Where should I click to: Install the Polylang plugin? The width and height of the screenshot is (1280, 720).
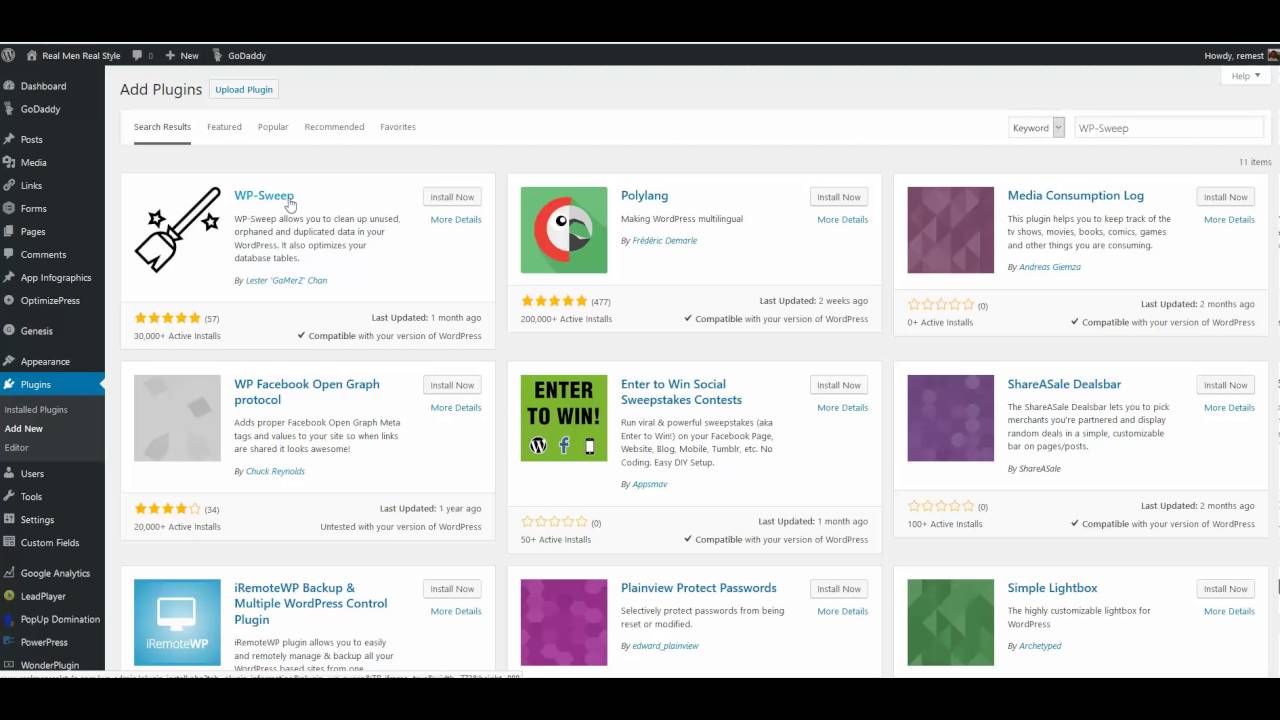pyautogui.click(x=838, y=197)
